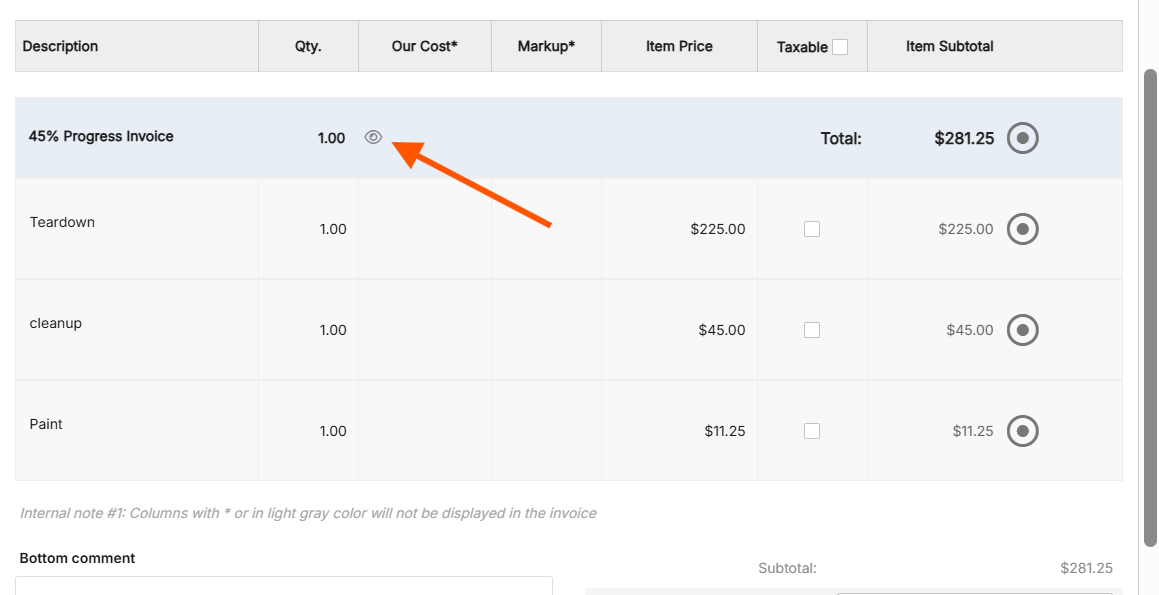Toggle the eye icon beside 45% Progress Invoice

(x=373, y=138)
